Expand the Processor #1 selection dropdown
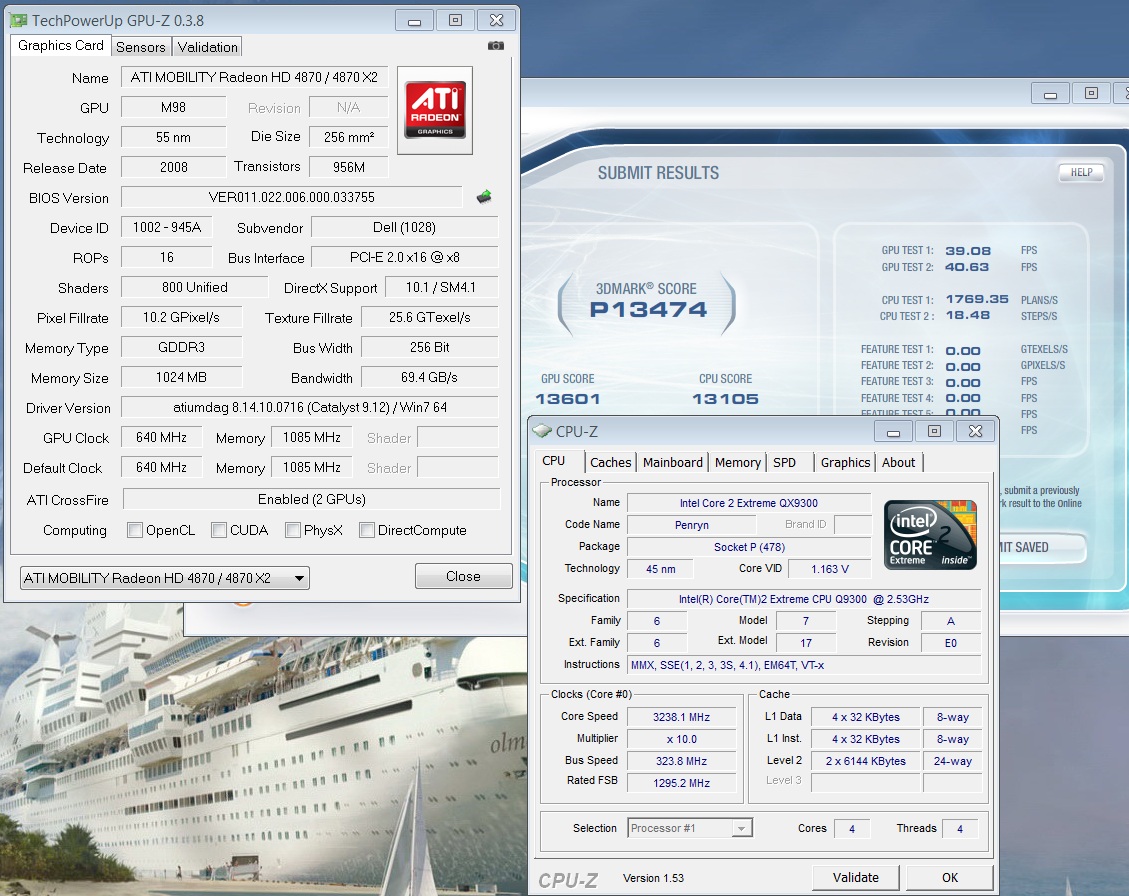Image resolution: width=1129 pixels, height=896 pixels. tap(690, 828)
